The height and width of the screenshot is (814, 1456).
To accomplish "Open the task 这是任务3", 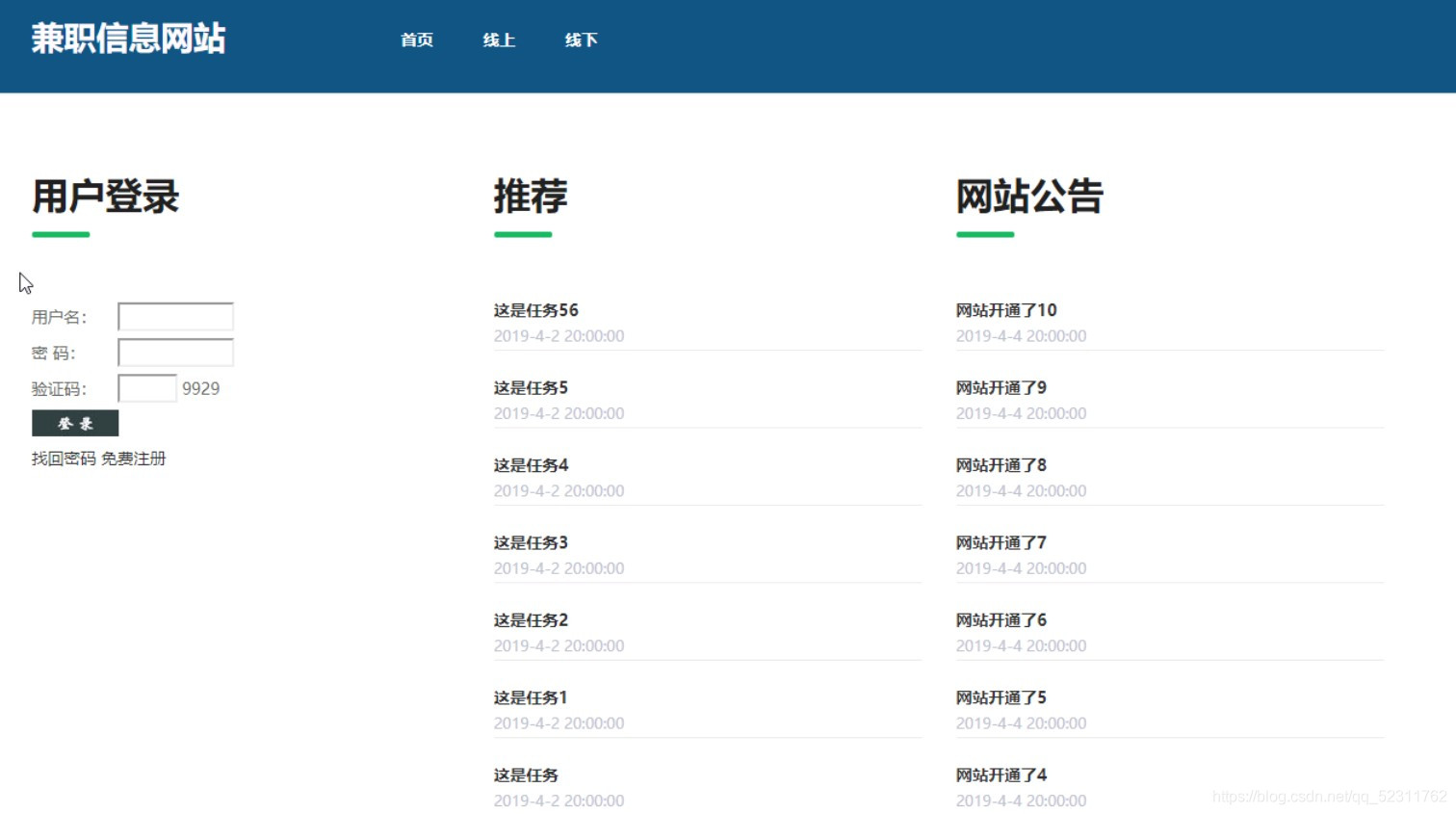I will 527,542.
